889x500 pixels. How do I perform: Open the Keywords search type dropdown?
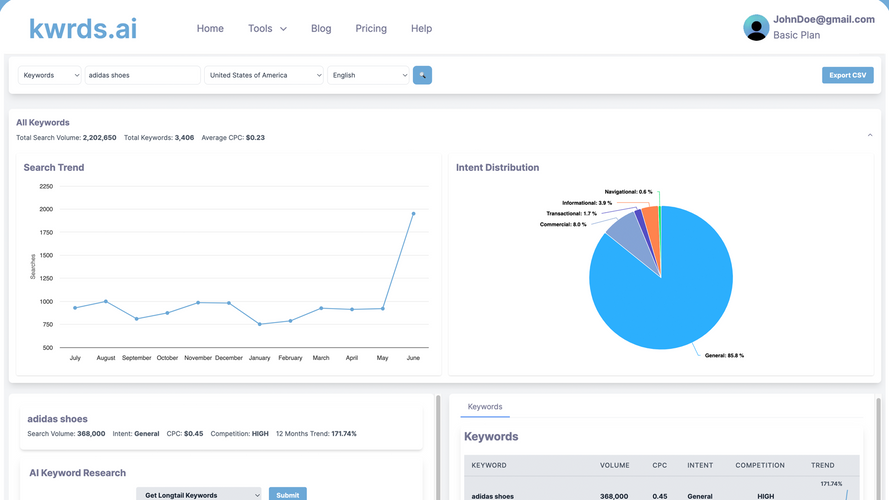click(50, 75)
